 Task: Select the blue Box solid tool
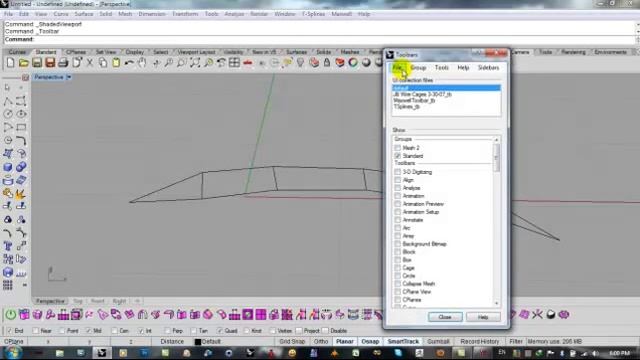(8, 167)
